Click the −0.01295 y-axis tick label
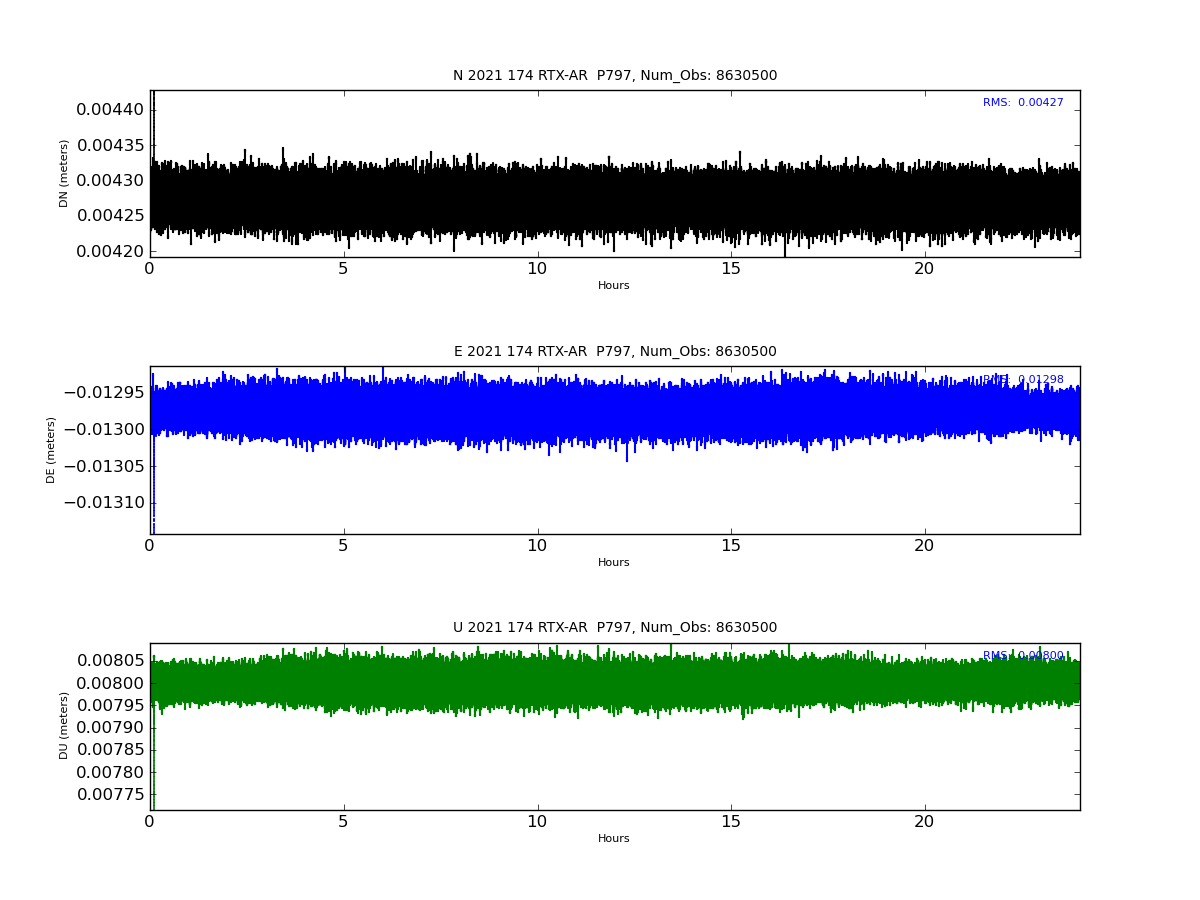 [104, 393]
